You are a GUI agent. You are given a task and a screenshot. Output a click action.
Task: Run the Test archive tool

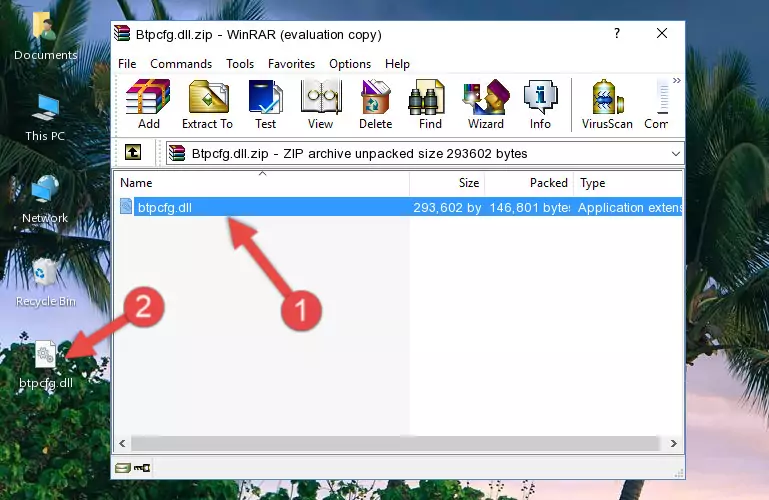coord(265,104)
